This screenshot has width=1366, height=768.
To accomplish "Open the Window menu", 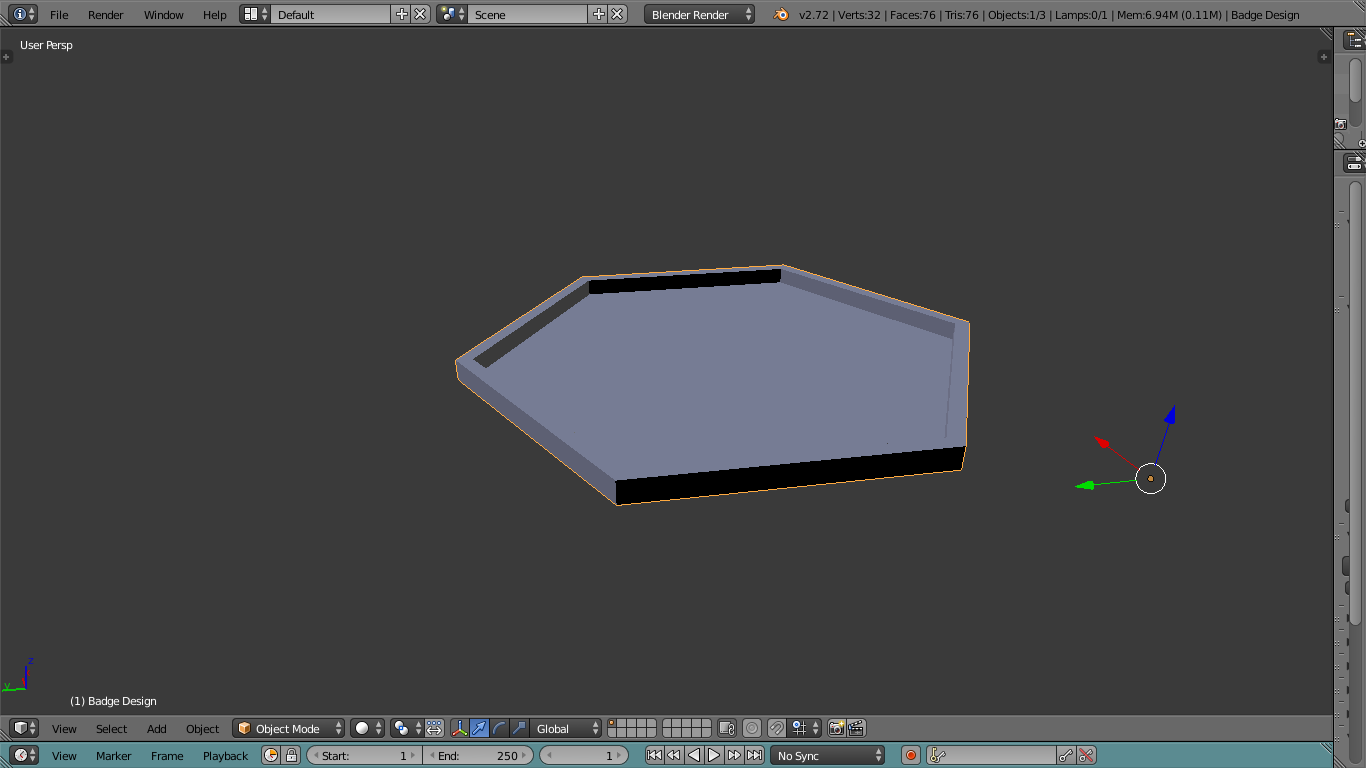I will click(x=164, y=15).
